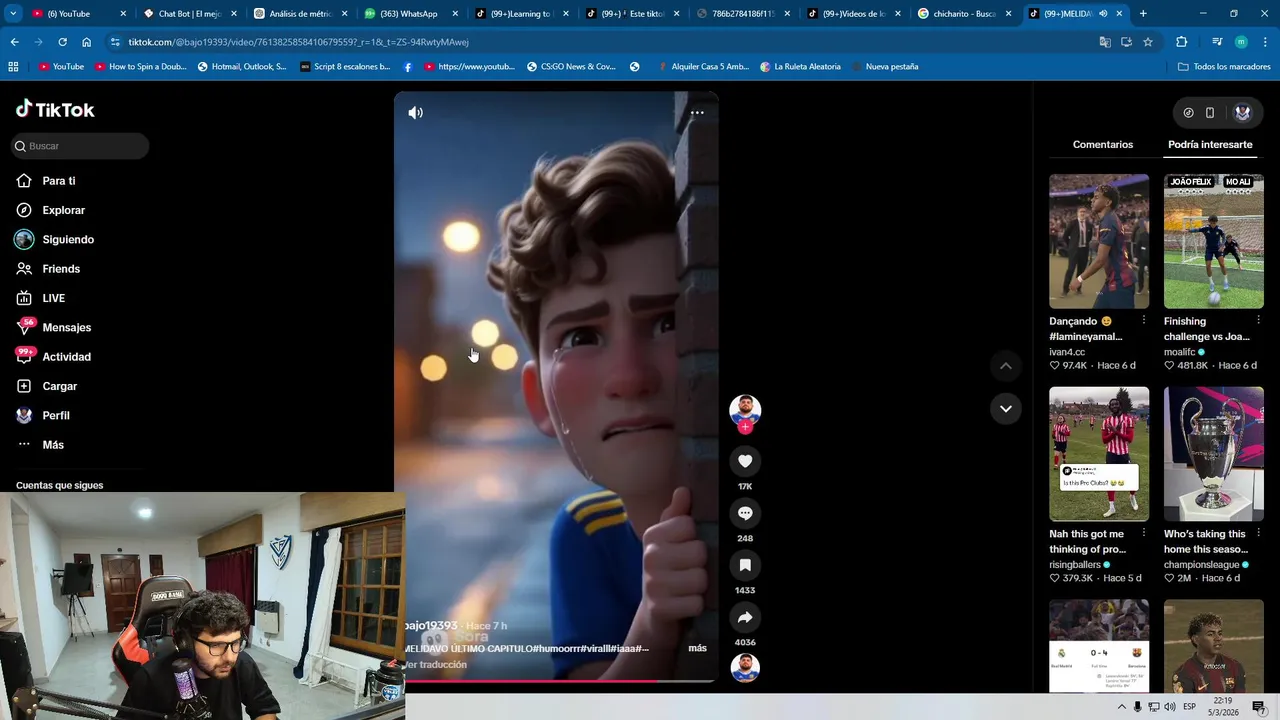
Task: Open system volume speaker in tray
Action: pyautogui.click(x=1169, y=707)
